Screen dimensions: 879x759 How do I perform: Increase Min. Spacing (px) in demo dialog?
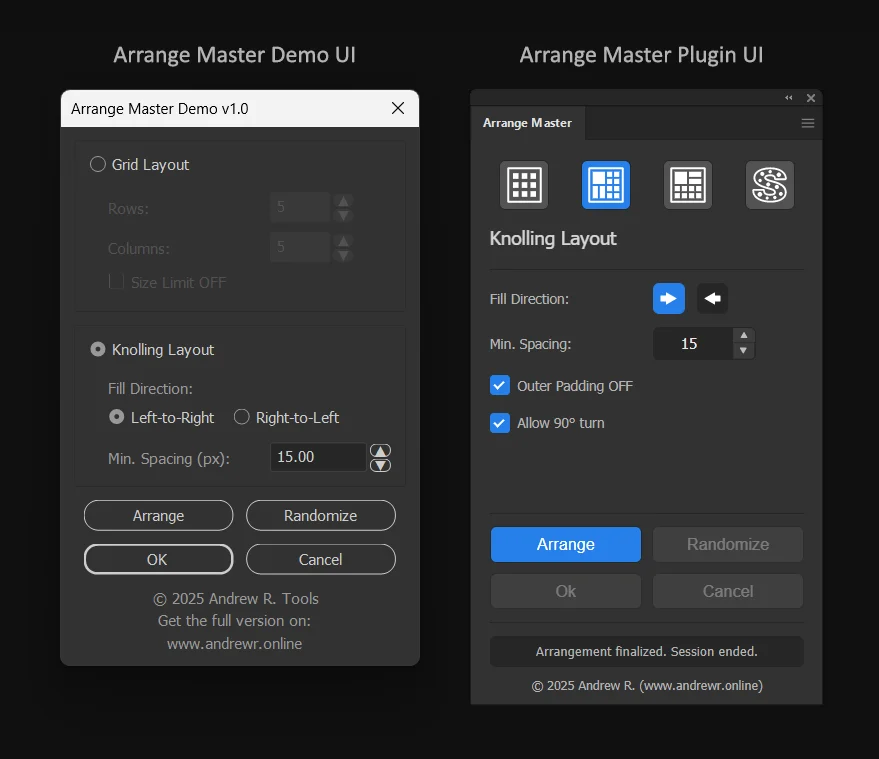(380, 450)
